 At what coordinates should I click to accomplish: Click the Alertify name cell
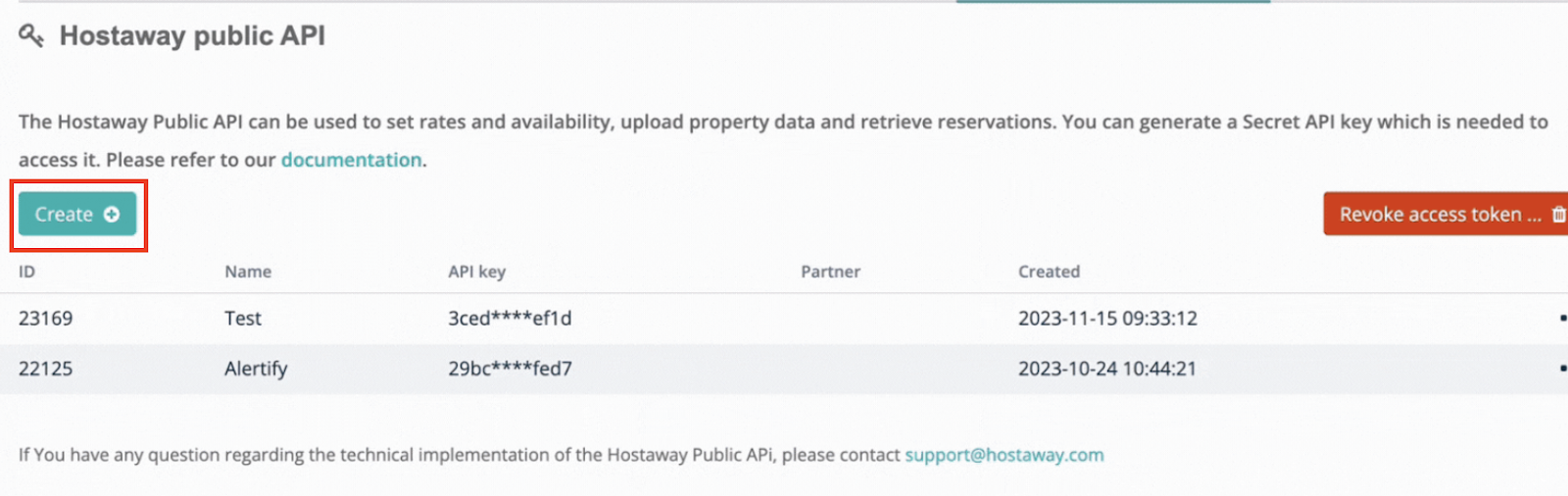pyautogui.click(x=256, y=369)
